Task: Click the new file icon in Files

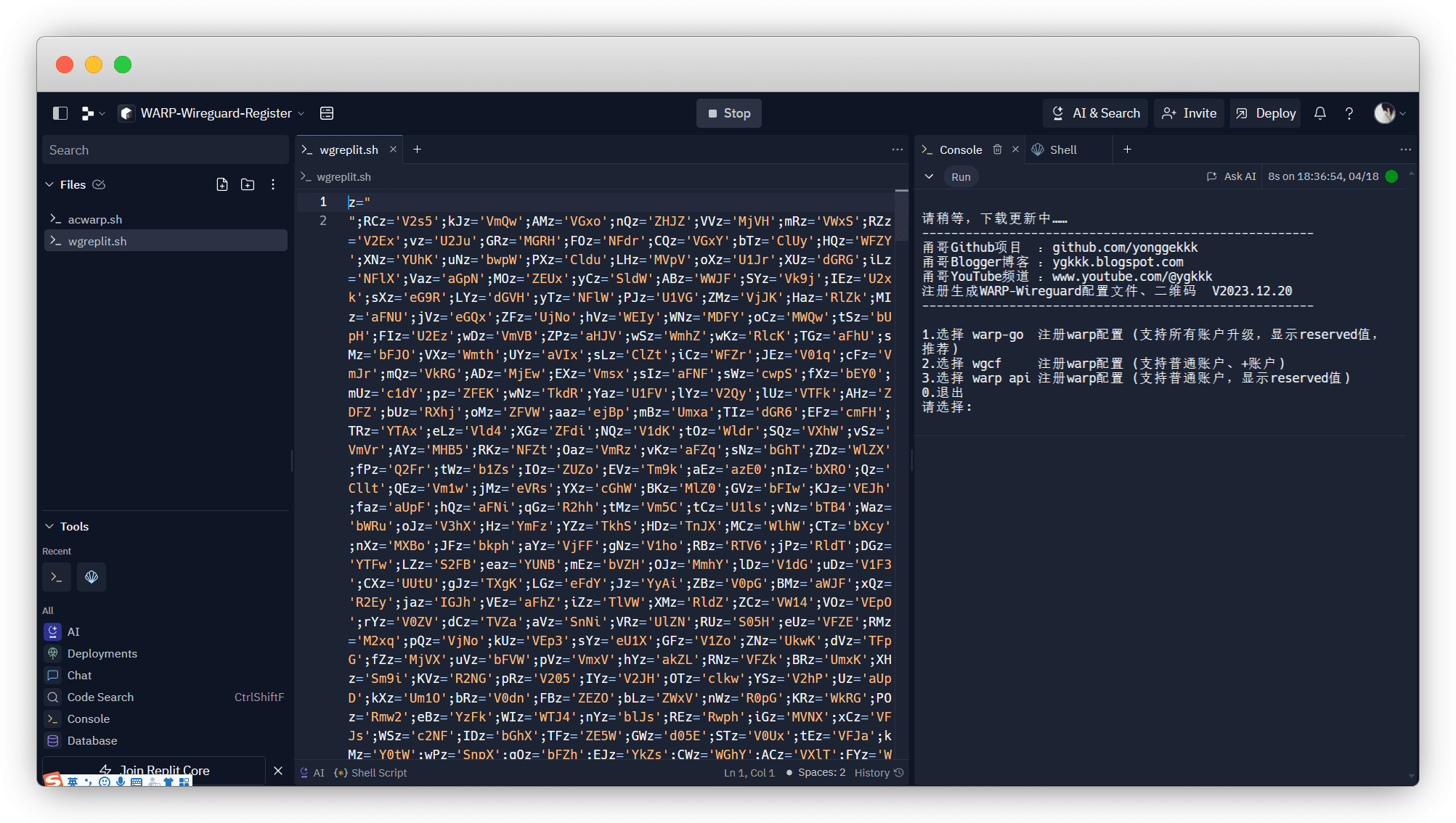Action: [222, 184]
